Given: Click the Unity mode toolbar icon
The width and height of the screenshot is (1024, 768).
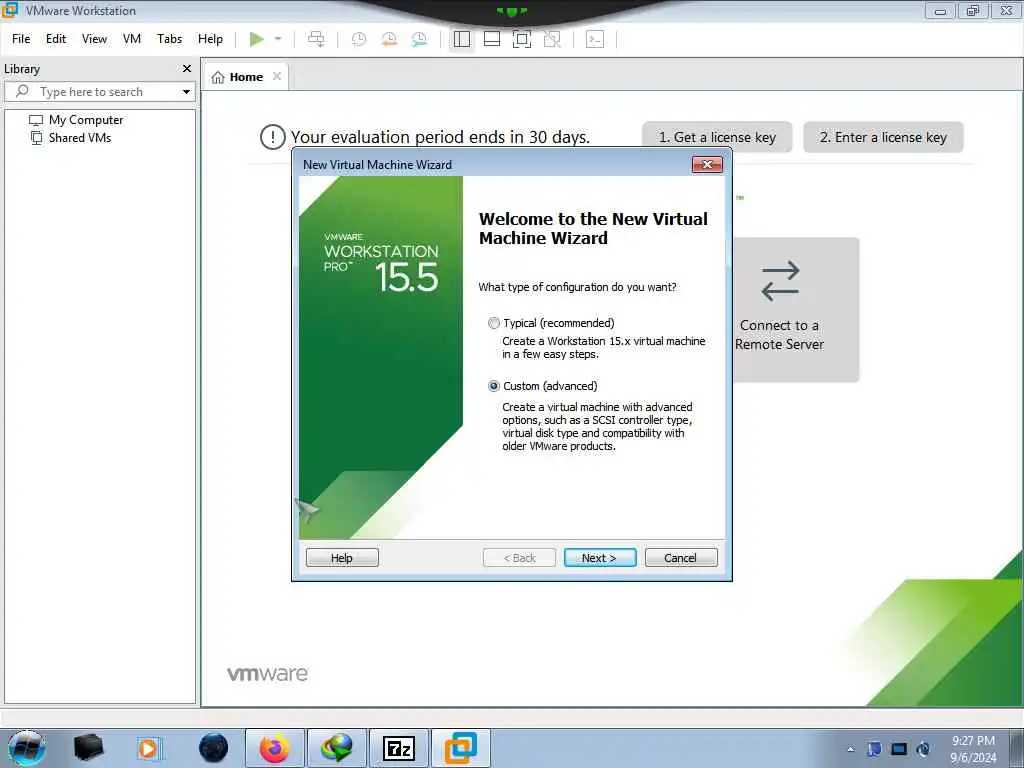Looking at the screenshot, I should pos(552,39).
